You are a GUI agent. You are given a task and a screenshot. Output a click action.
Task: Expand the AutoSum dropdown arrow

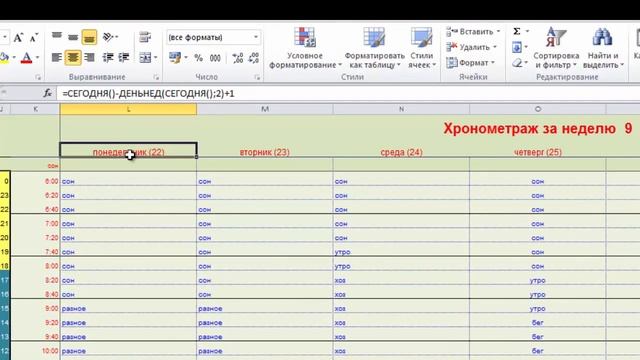527,31
